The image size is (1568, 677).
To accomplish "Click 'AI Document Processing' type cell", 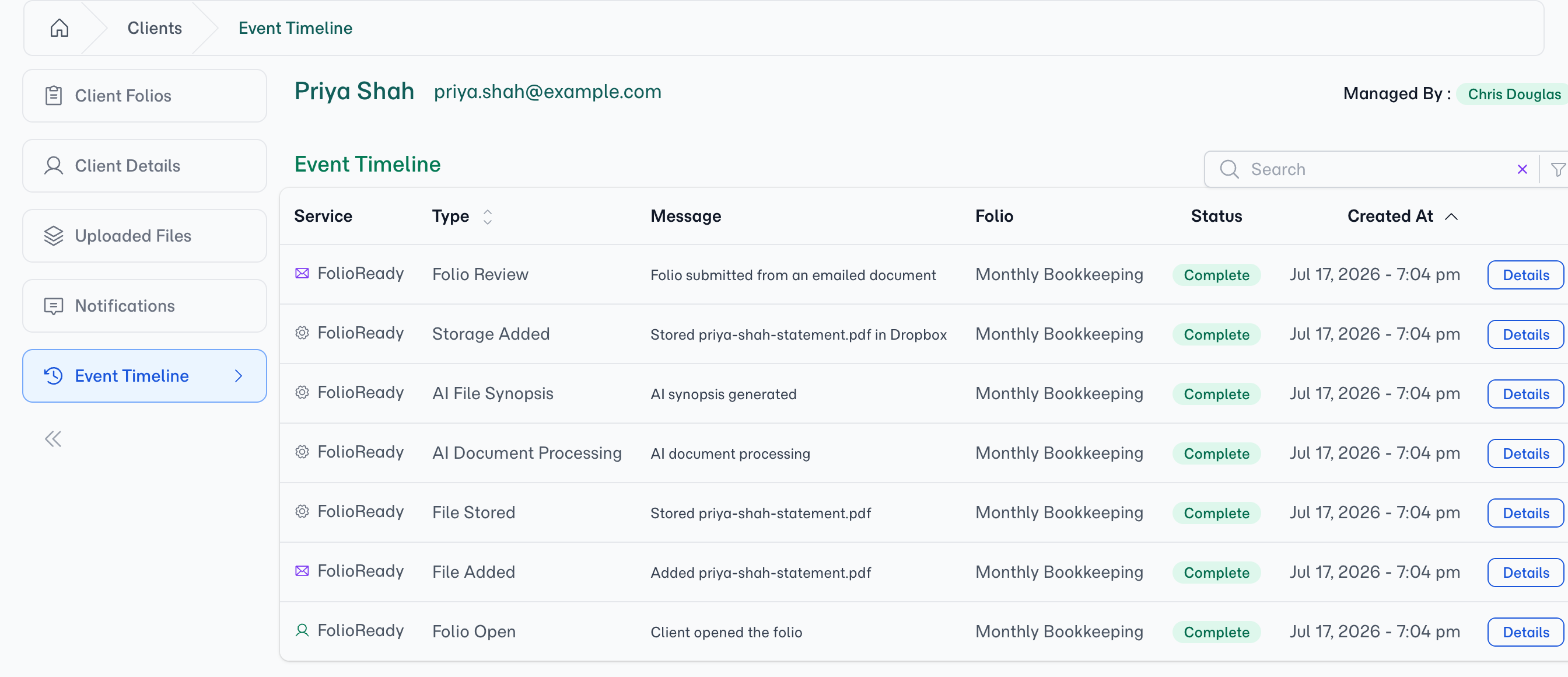I will 527,453.
